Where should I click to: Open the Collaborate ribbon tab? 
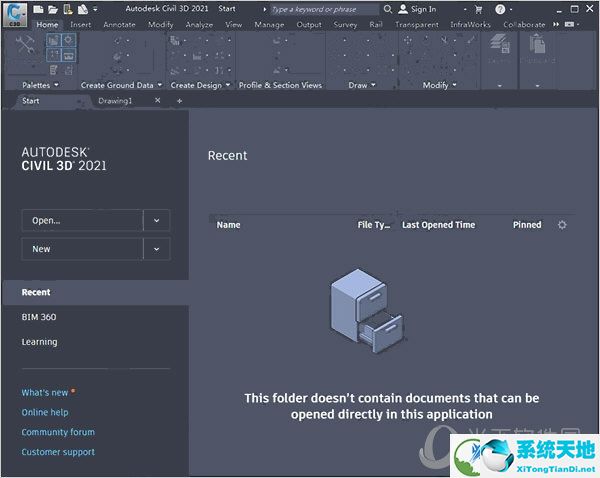[x=524, y=24]
